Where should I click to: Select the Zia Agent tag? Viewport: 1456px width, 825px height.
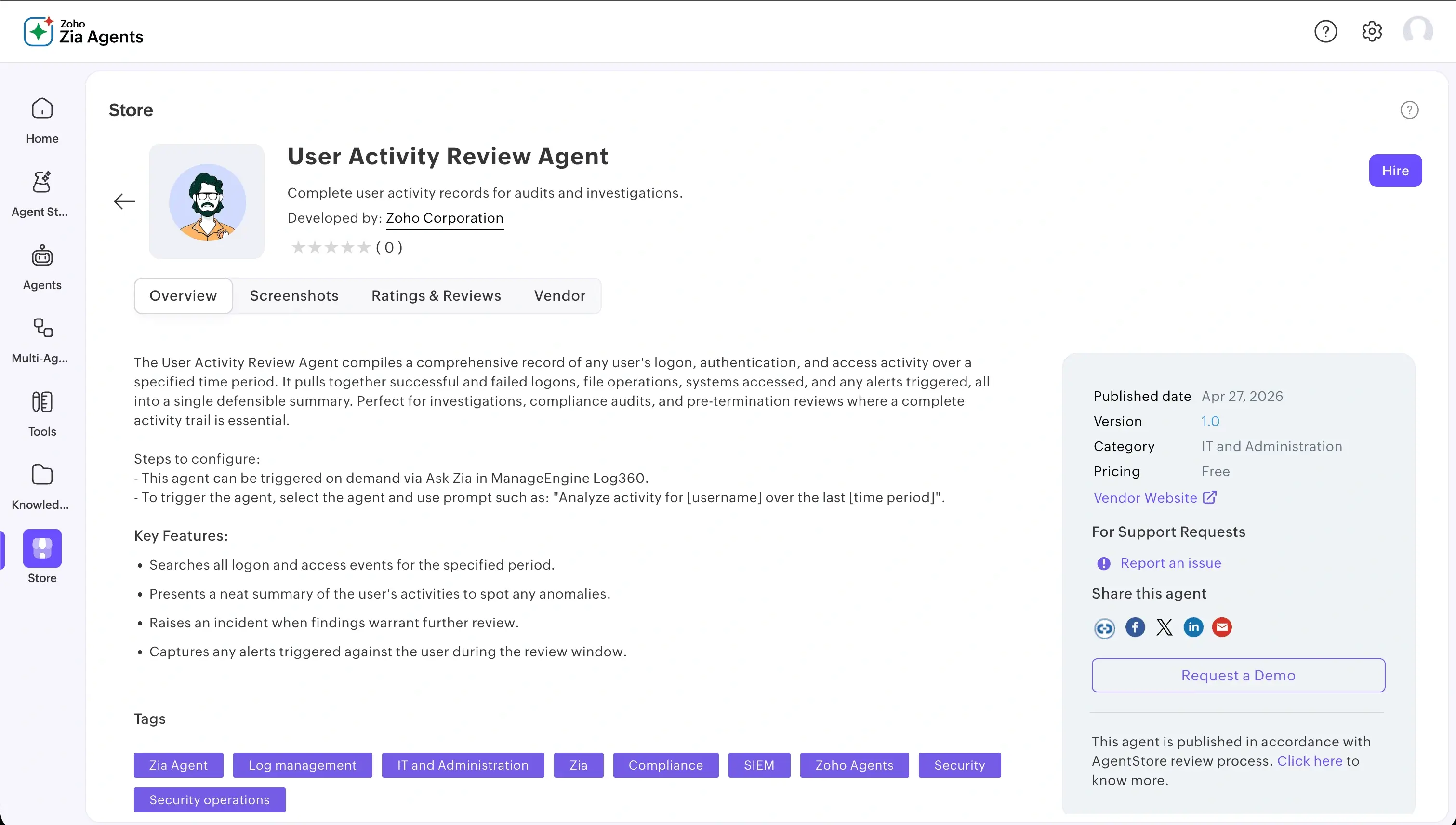coord(178,765)
